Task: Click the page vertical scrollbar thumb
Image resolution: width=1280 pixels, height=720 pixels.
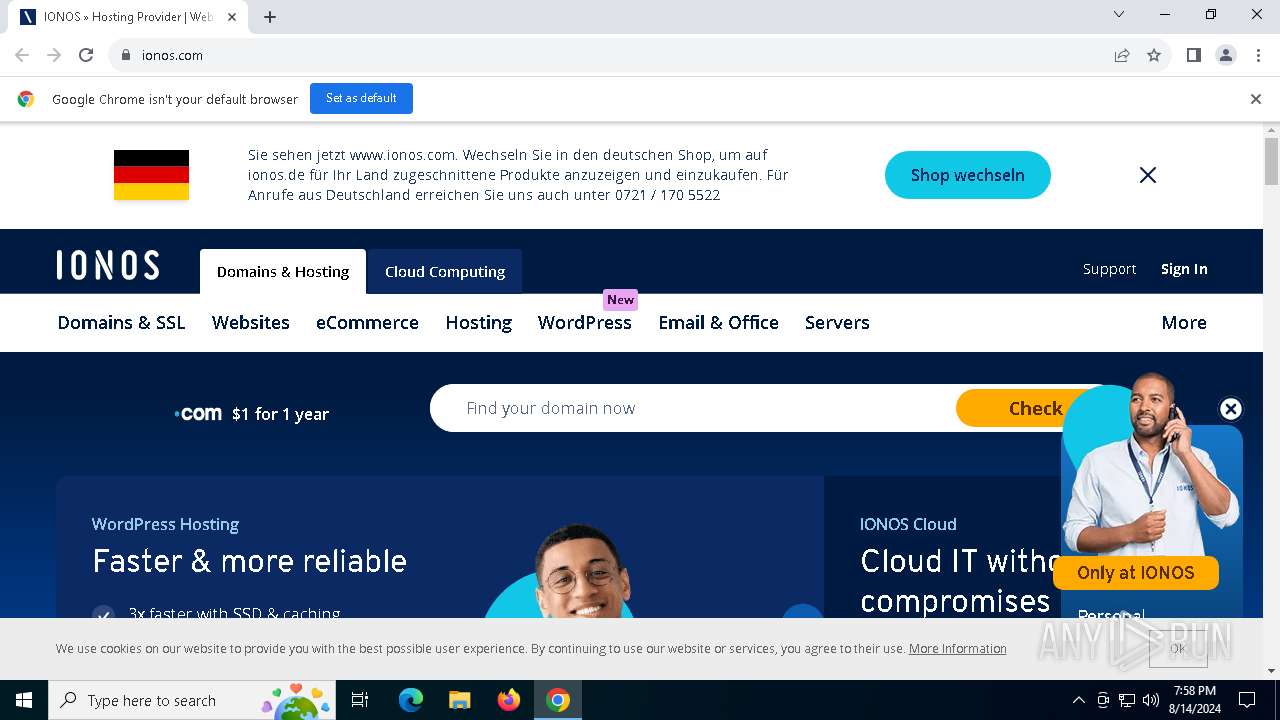Action: [1271, 161]
